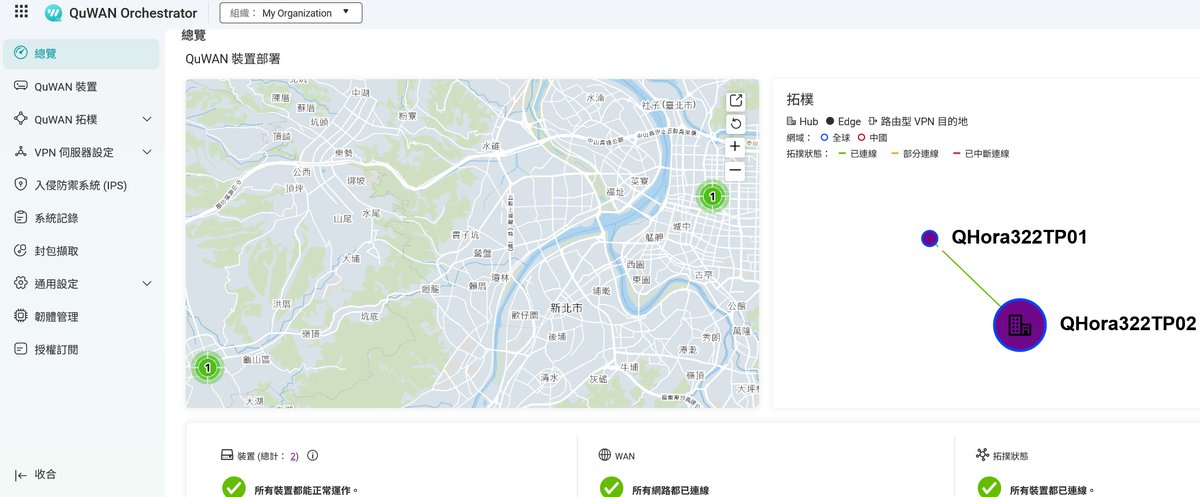Click the device total count link
The width and height of the screenshot is (1200, 497).
293,456
